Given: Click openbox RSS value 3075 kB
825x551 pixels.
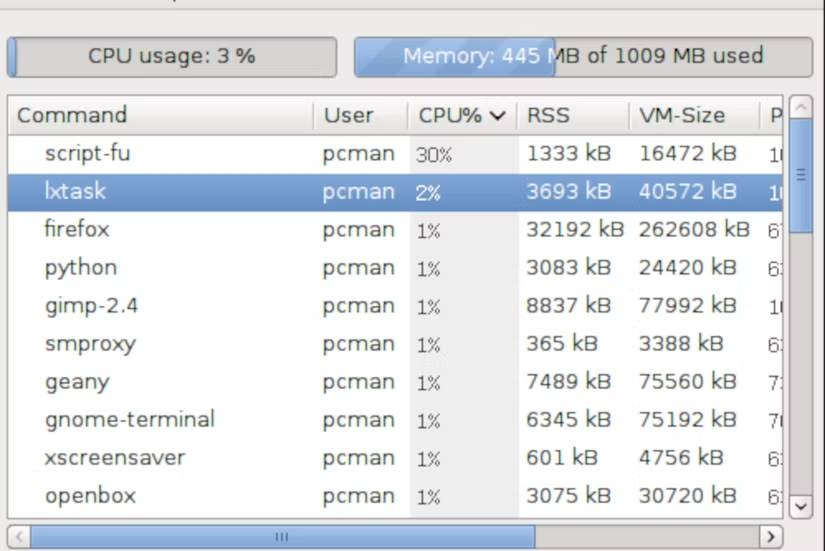Looking at the screenshot, I should [569, 495].
